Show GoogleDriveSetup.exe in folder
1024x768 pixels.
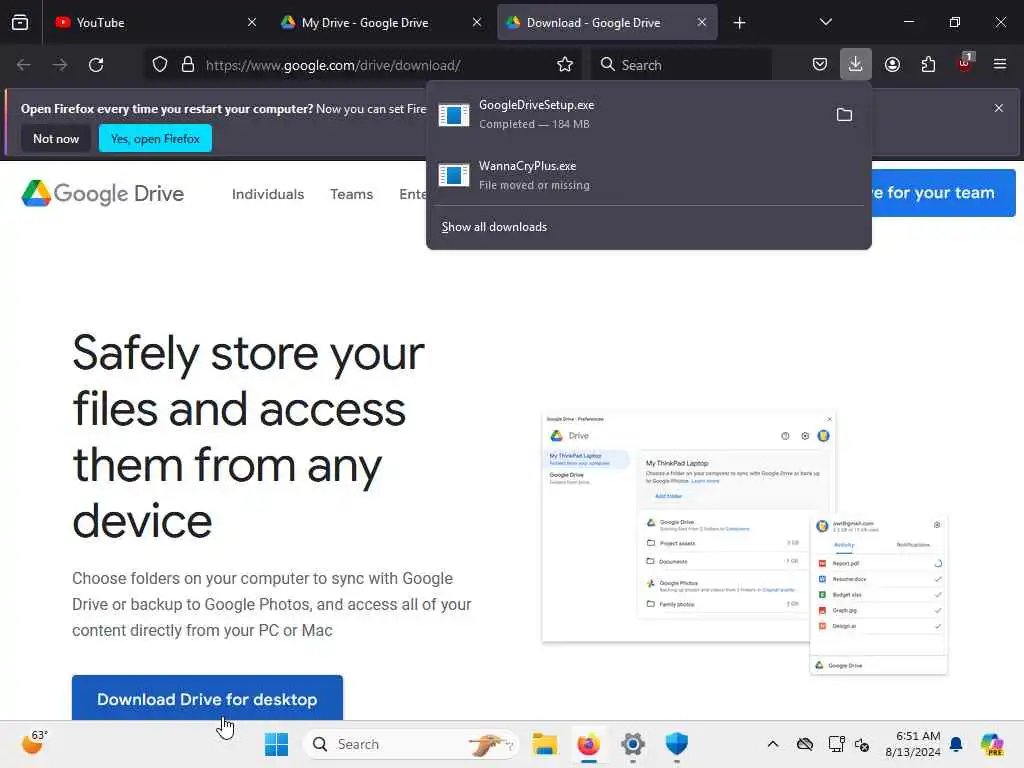click(x=844, y=115)
